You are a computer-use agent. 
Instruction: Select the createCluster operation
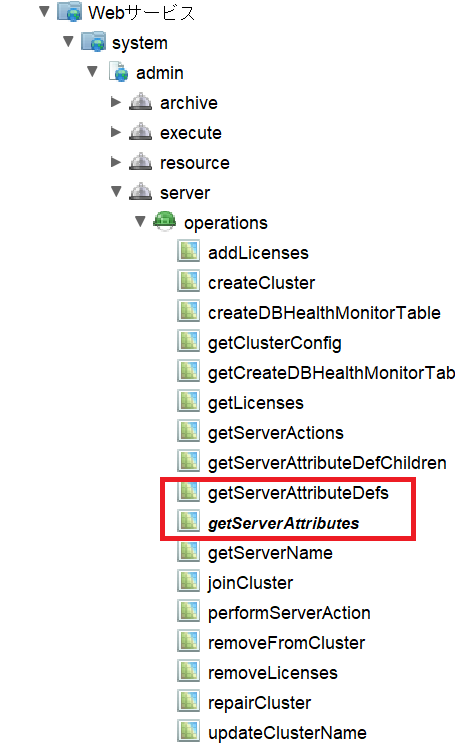(x=262, y=283)
